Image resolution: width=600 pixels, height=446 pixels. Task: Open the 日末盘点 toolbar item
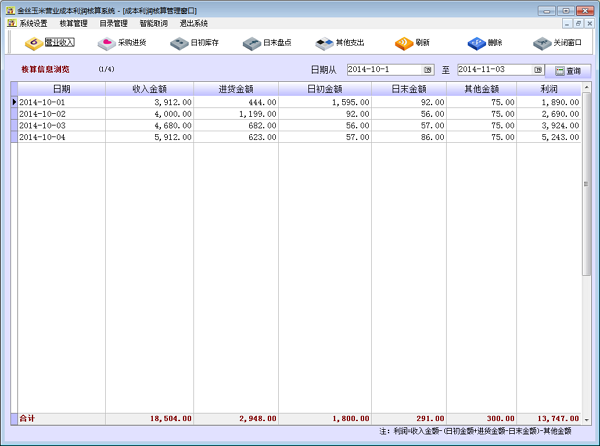267,42
